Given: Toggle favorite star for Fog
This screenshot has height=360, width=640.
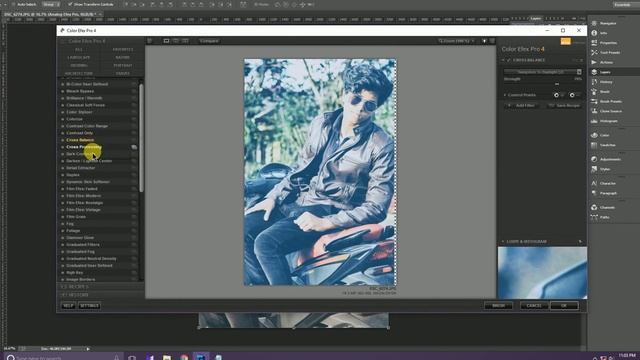Looking at the screenshot, I should pos(62,224).
